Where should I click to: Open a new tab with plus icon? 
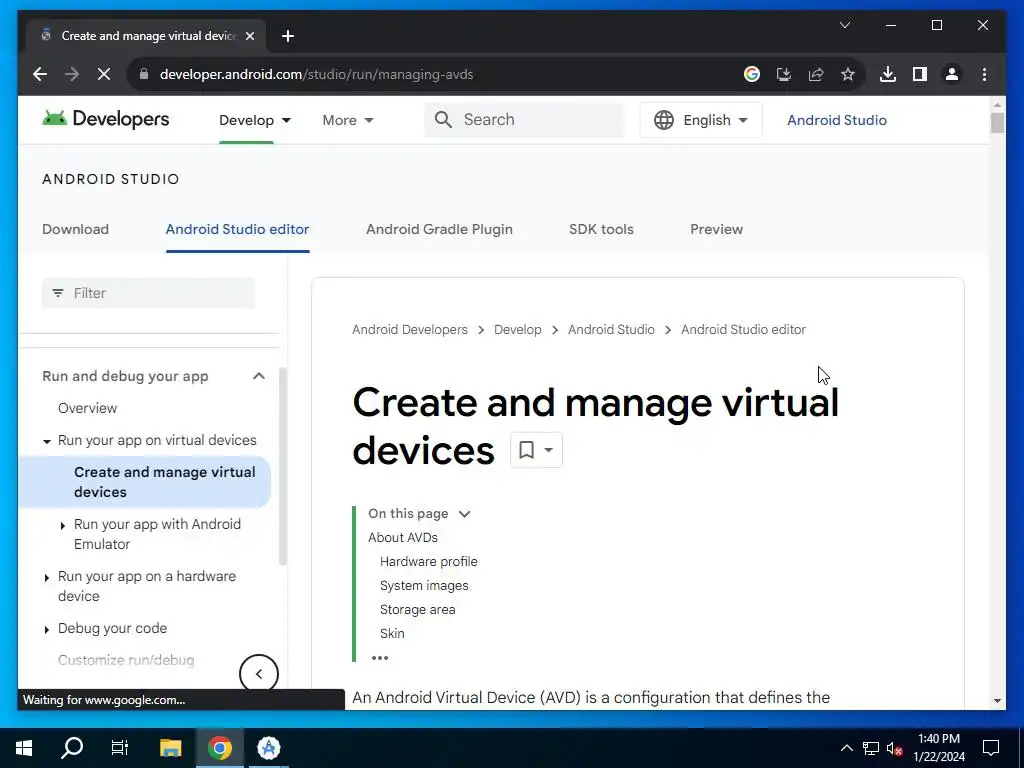288,36
